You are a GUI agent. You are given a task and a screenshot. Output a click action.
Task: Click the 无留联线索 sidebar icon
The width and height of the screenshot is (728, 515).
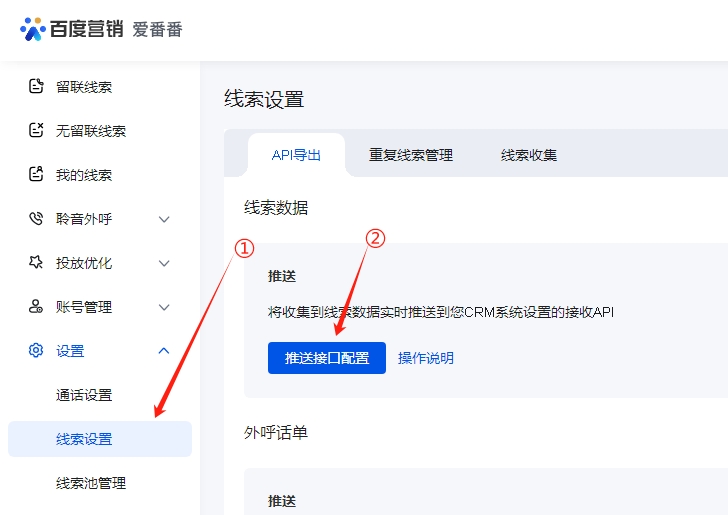[x=36, y=131]
